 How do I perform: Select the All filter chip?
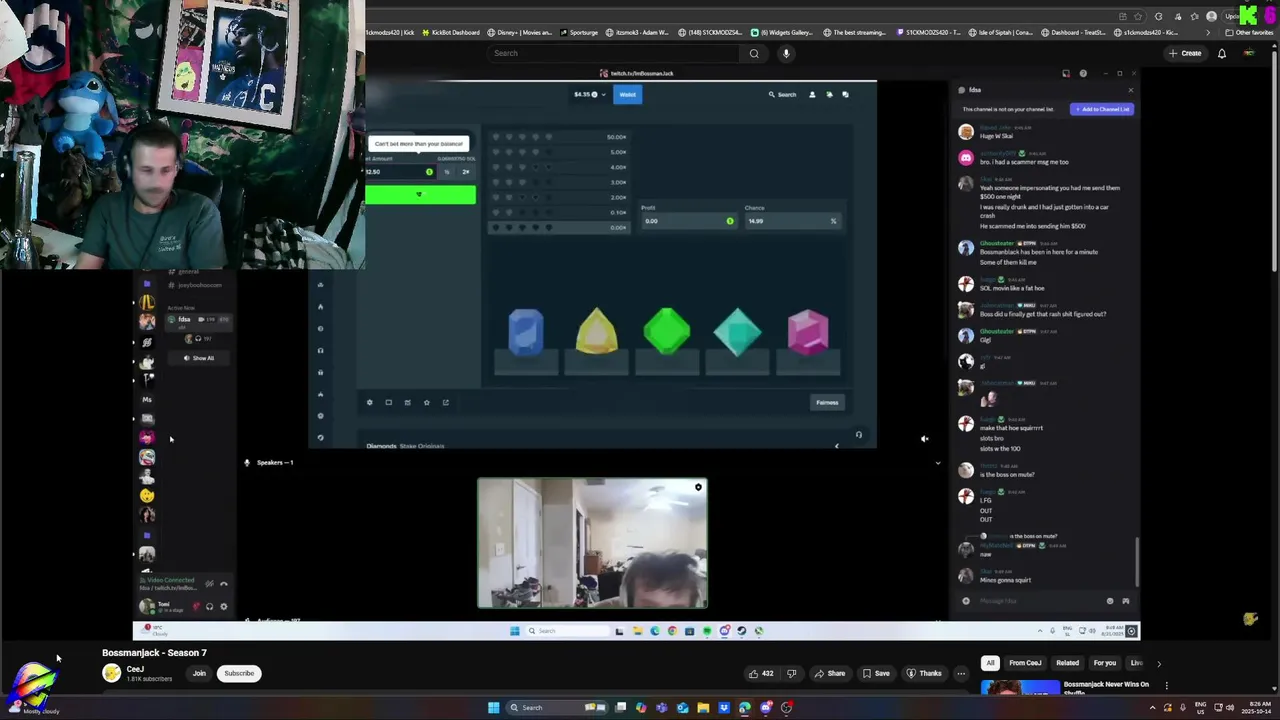click(x=990, y=663)
